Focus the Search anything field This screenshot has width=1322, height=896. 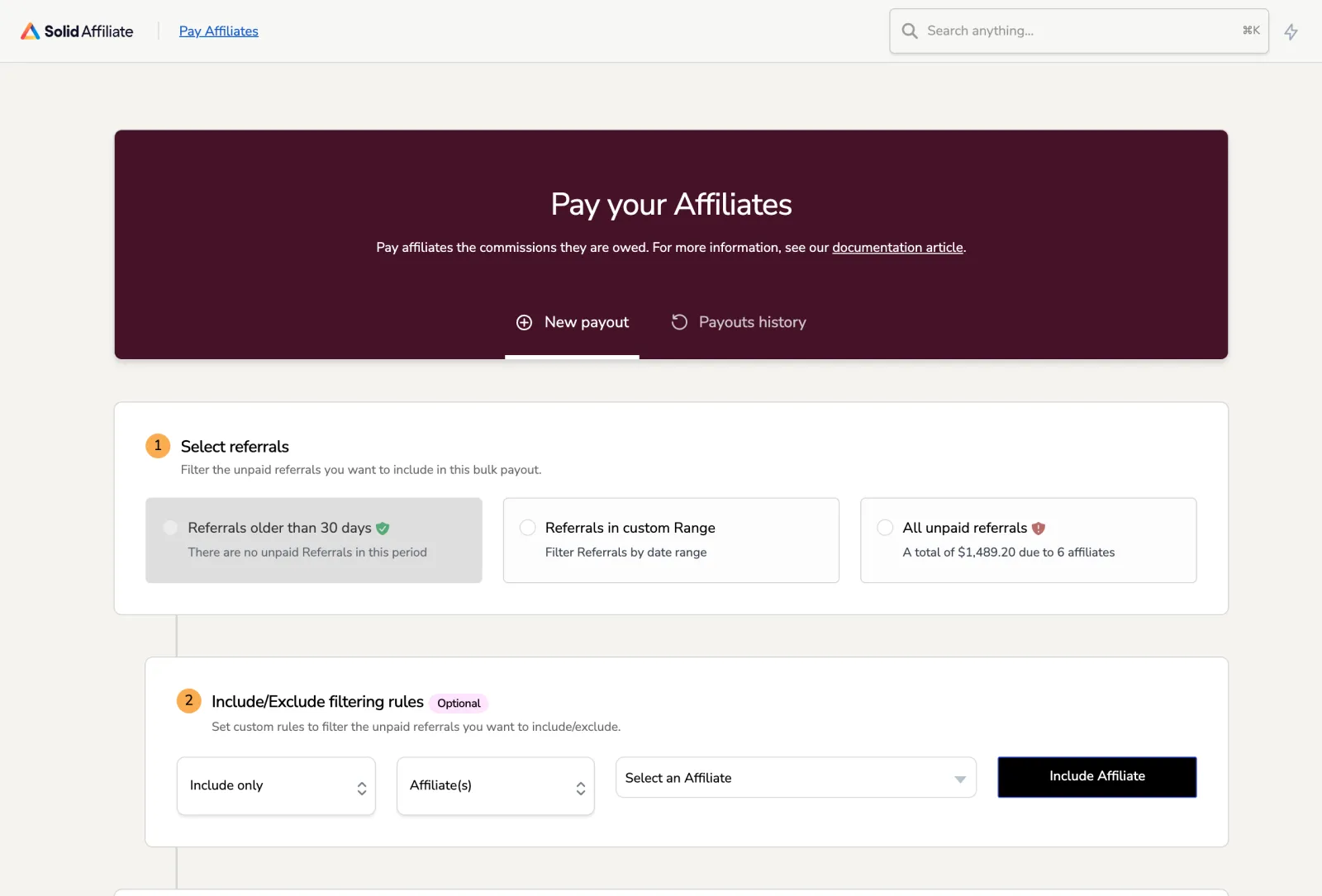pyautogui.click(x=1079, y=31)
